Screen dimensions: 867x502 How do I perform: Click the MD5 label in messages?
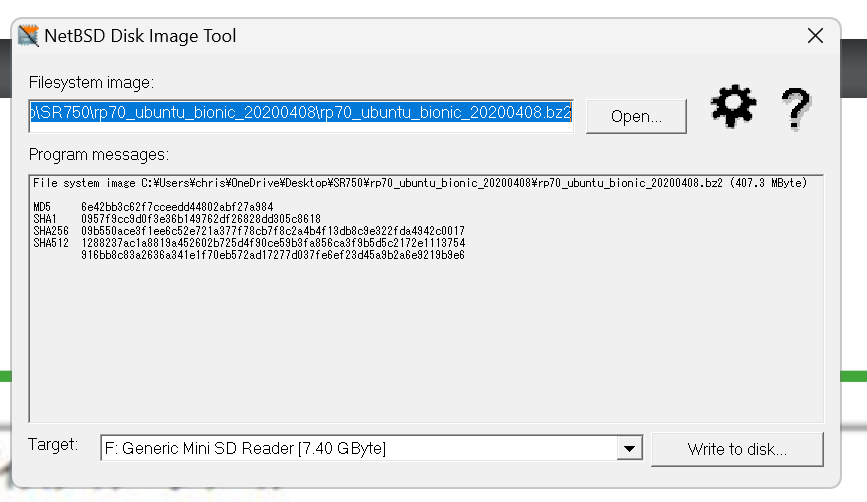(x=42, y=207)
